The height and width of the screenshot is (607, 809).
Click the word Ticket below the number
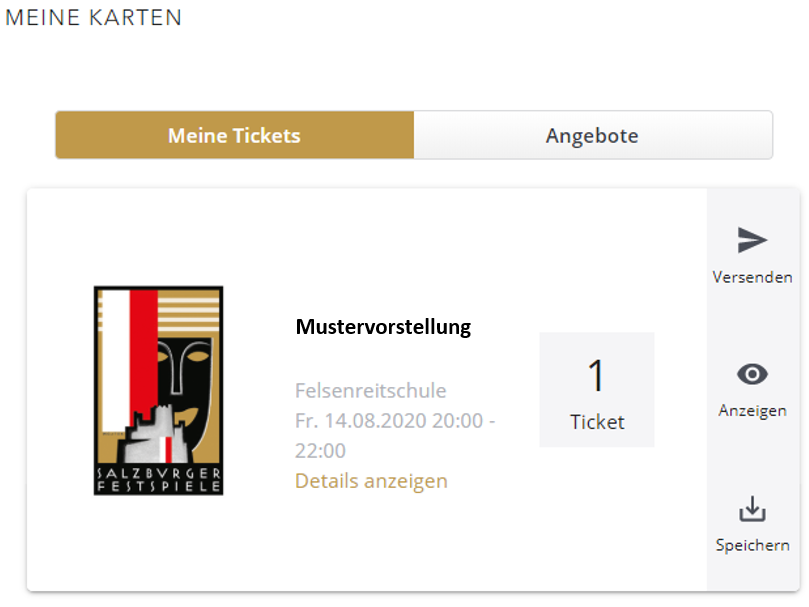(x=597, y=422)
